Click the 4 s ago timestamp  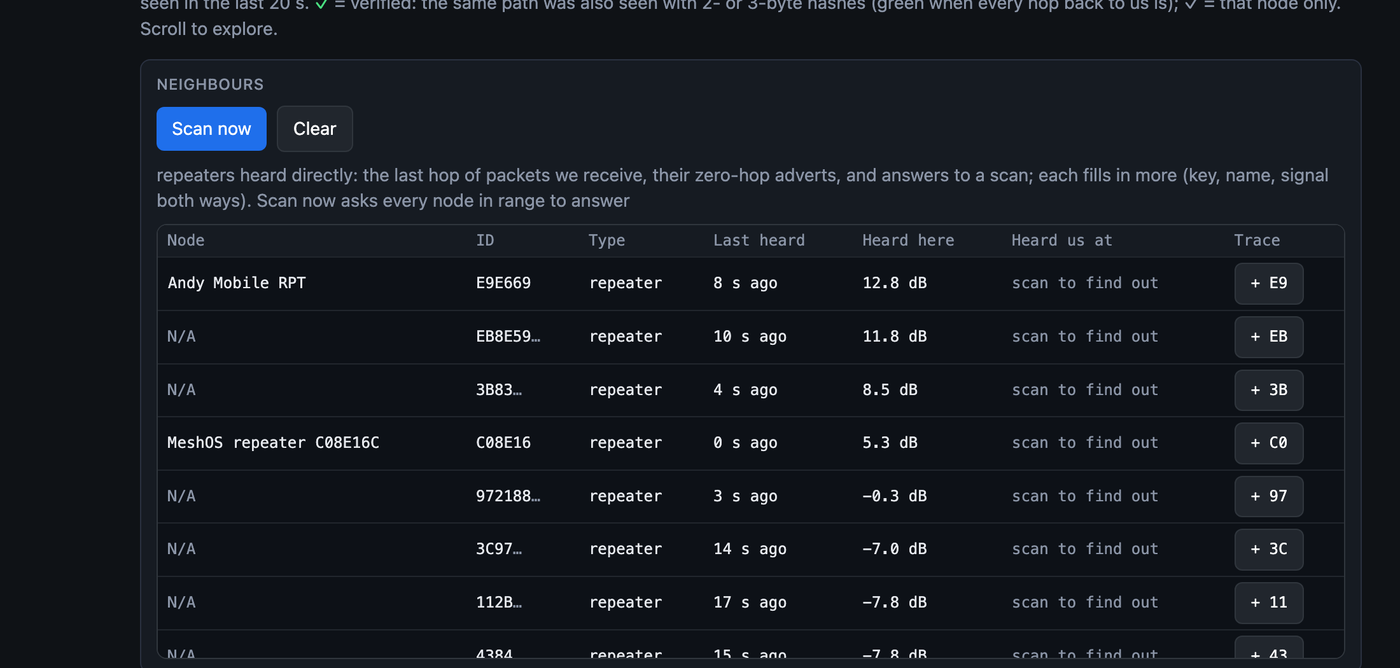[x=745, y=390]
